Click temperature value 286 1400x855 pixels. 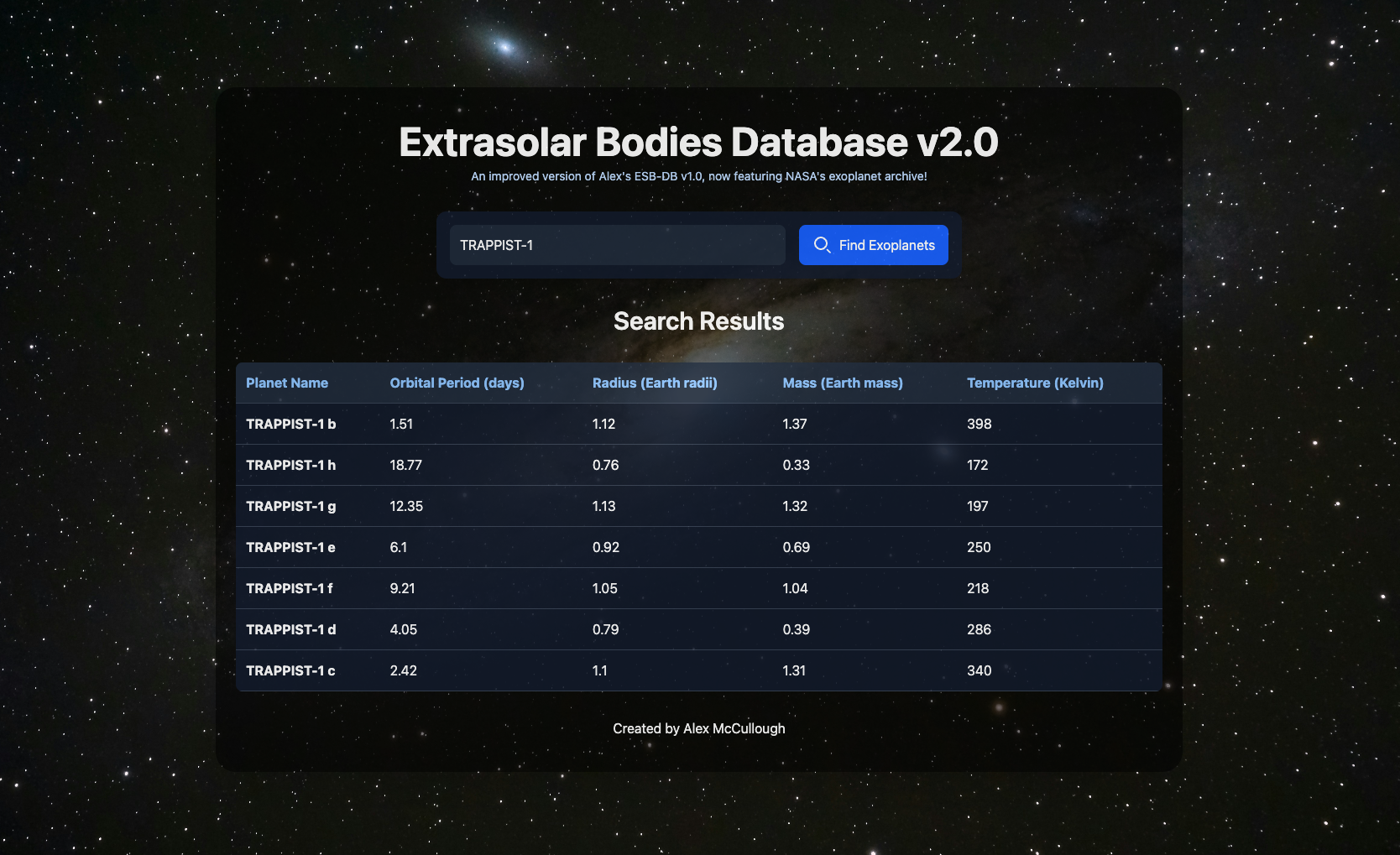tap(979, 629)
